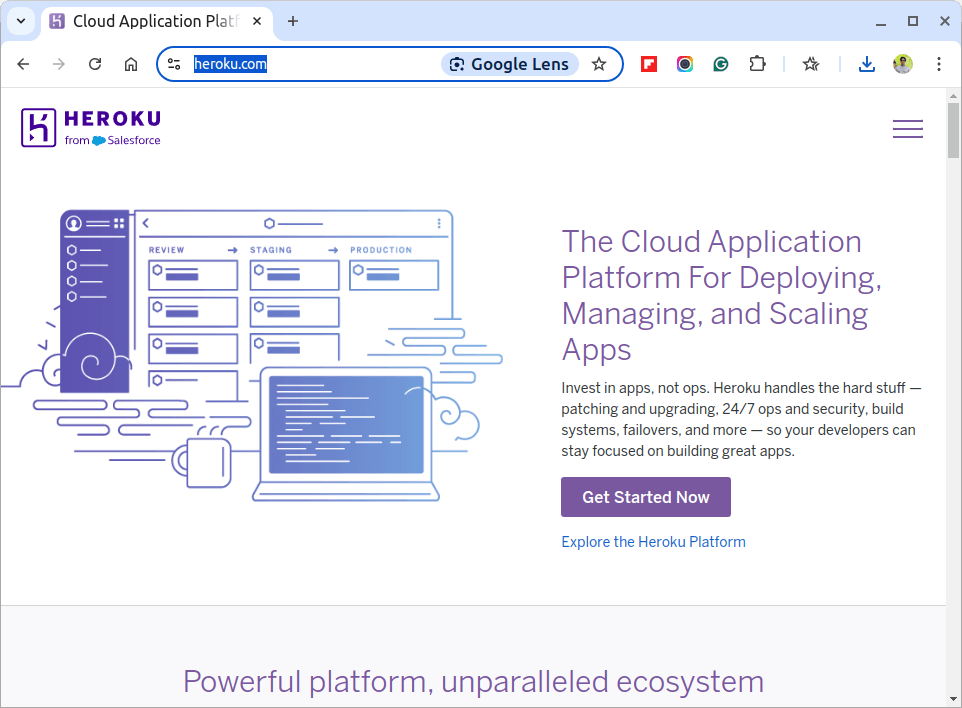This screenshot has height=708, width=962.
Task: Follow the Explore the Heroku Platform link
Action: tap(653, 542)
